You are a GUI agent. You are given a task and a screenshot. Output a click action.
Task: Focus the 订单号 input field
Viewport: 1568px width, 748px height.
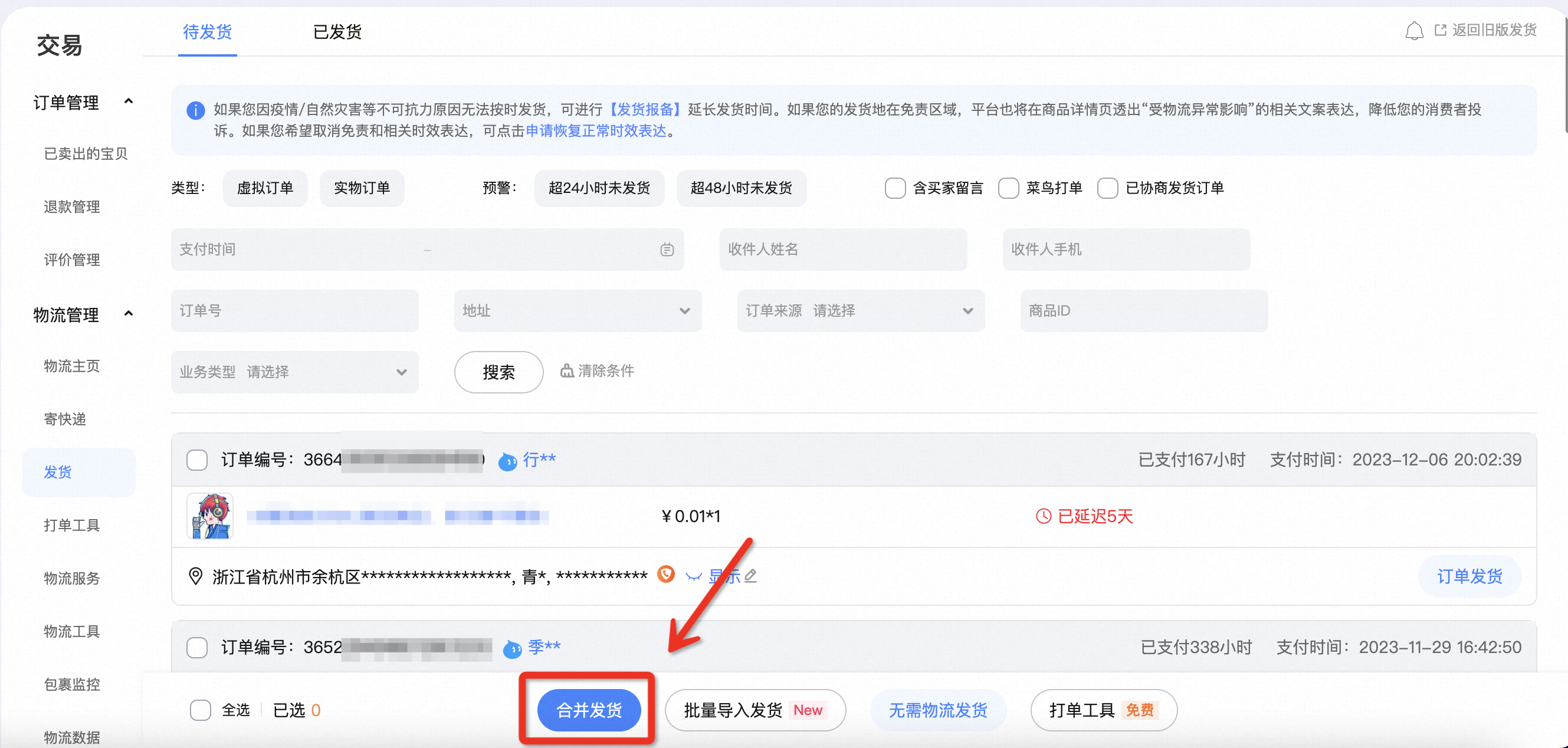coord(294,310)
